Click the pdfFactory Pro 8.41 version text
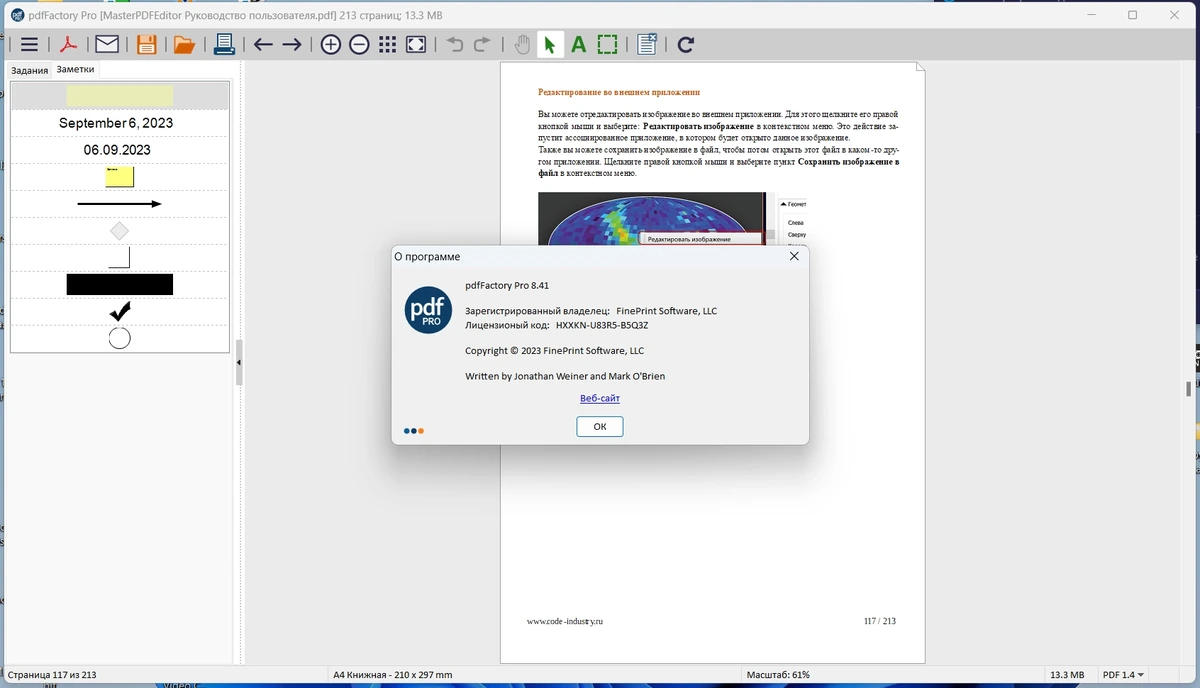The width and height of the screenshot is (1200, 688). point(507,285)
